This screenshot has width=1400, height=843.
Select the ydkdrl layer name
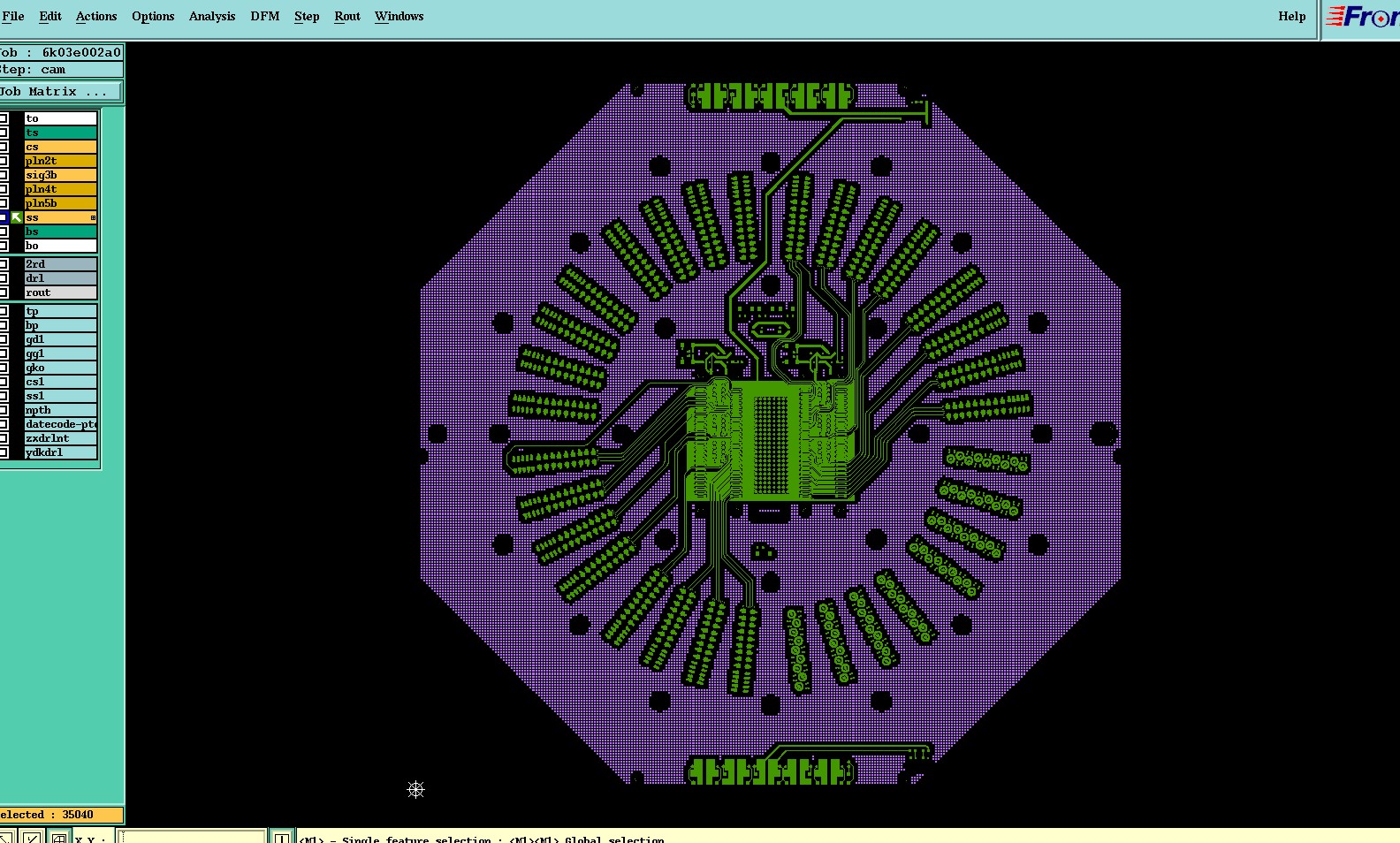point(61,452)
